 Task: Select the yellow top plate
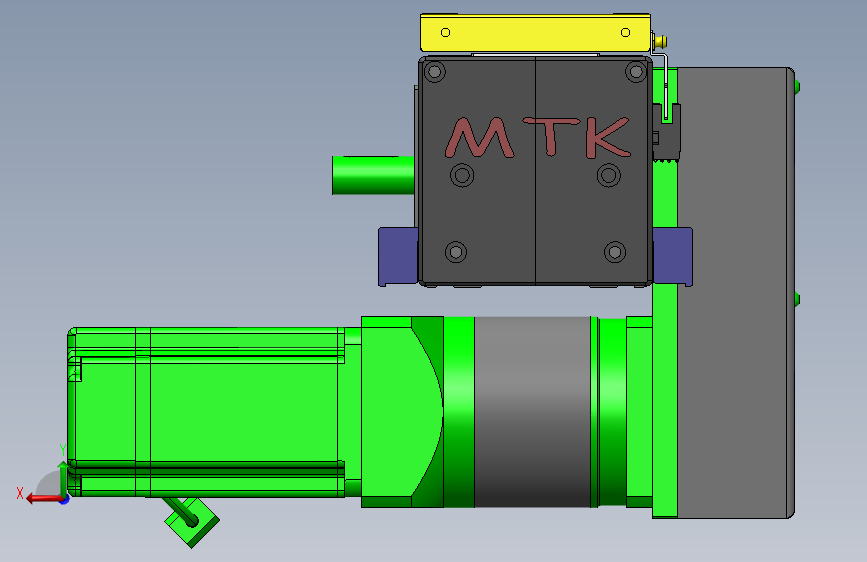coord(535,33)
